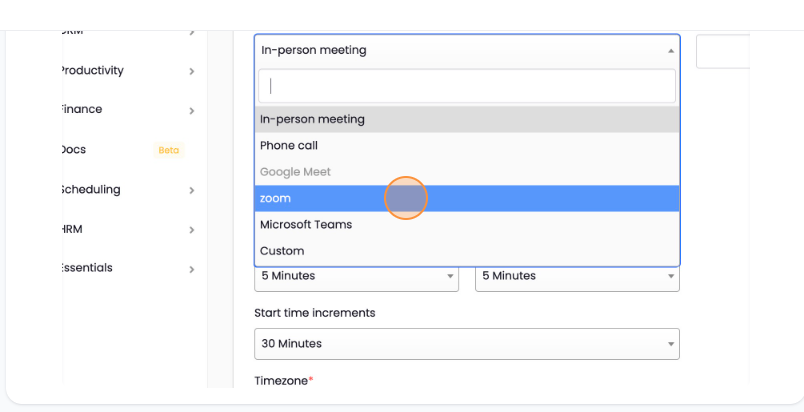804x412 pixels.
Task: Select the Google Meet list option
Action: click(x=295, y=172)
